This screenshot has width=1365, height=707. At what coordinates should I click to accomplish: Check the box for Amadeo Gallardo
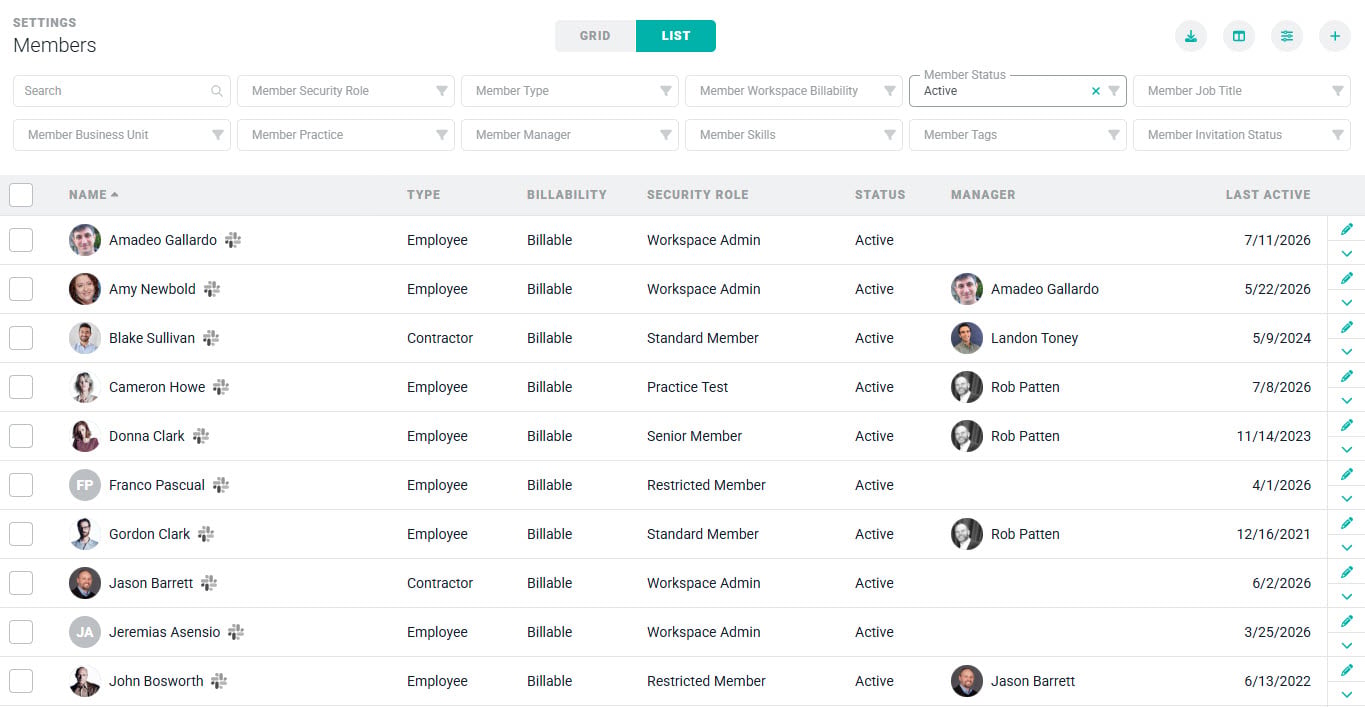(x=21, y=240)
